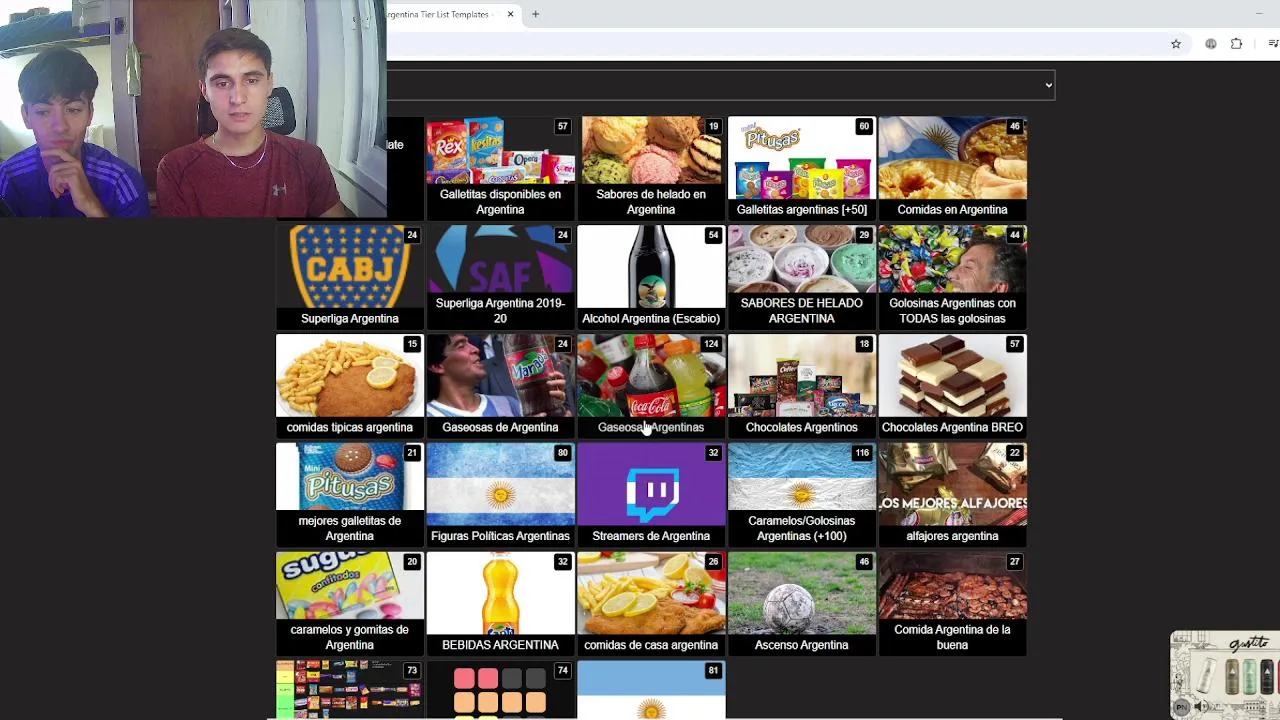Screen dimensions: 1280x720
Task: Open Ascenso Argentina template
Action: 802,604
